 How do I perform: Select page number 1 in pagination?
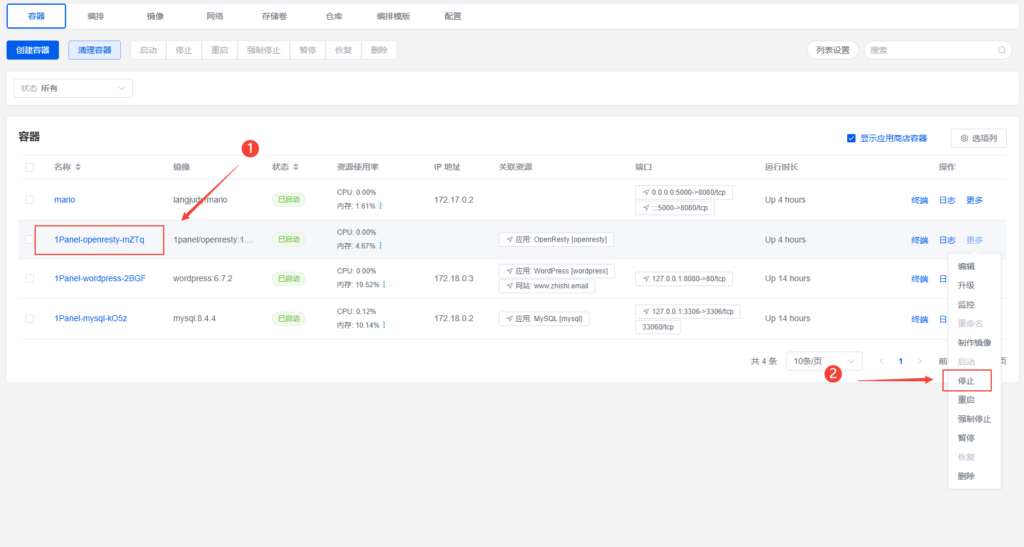(901, 361)
